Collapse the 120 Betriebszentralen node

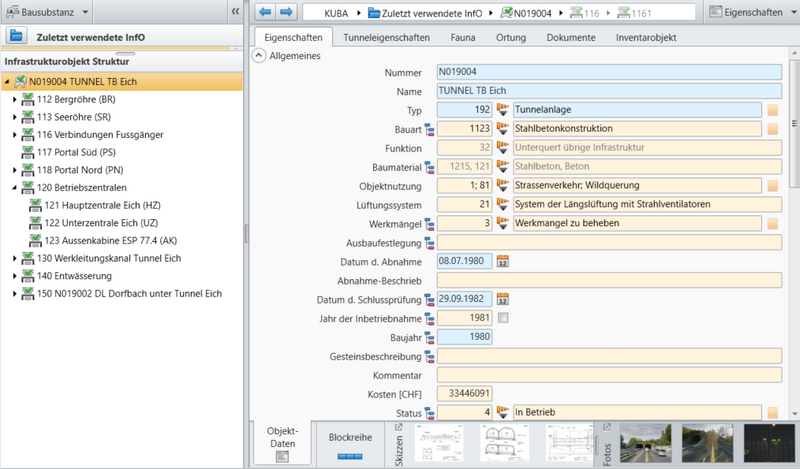tap(14, 188)
